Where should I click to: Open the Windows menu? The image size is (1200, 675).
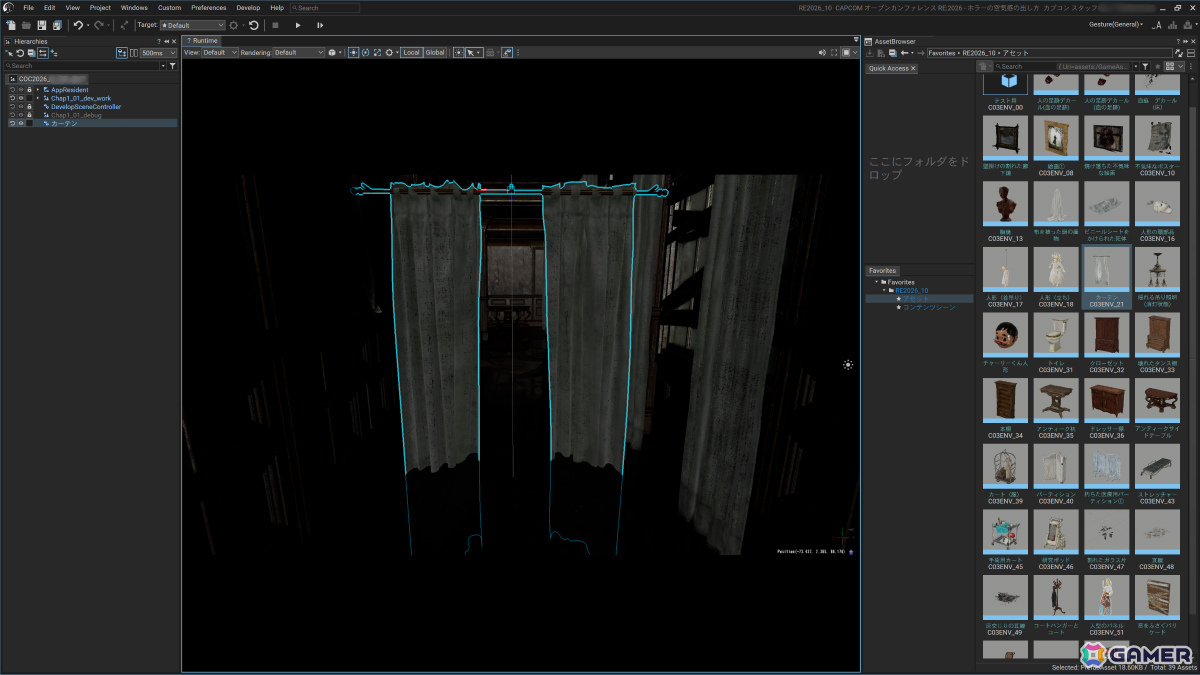(134, 8)
